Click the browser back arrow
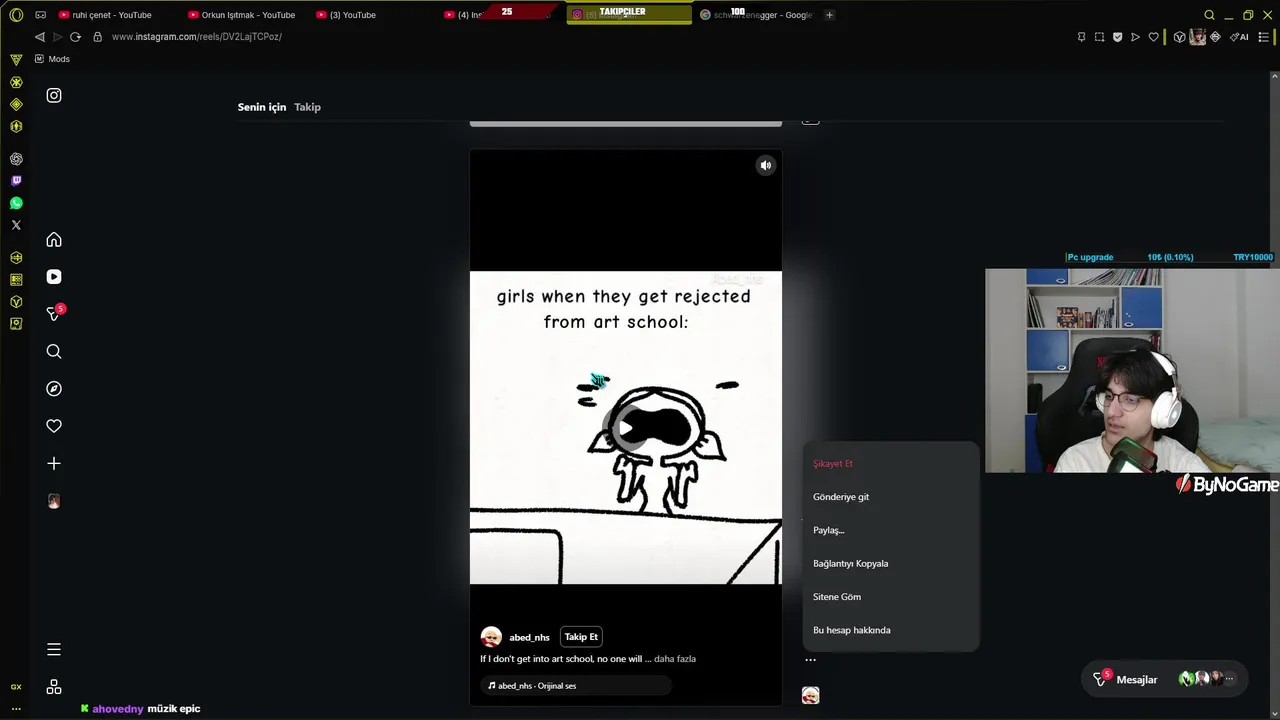 40,37
